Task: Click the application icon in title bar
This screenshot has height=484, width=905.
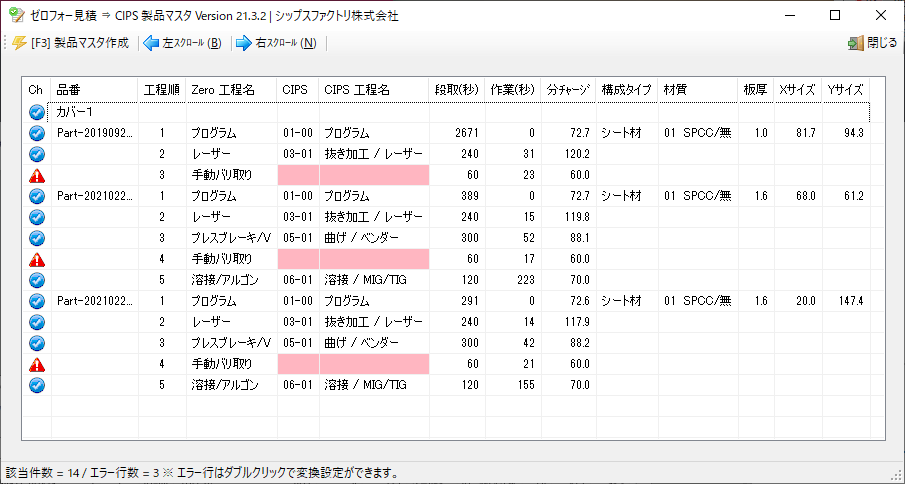Action: coord(17,16)
